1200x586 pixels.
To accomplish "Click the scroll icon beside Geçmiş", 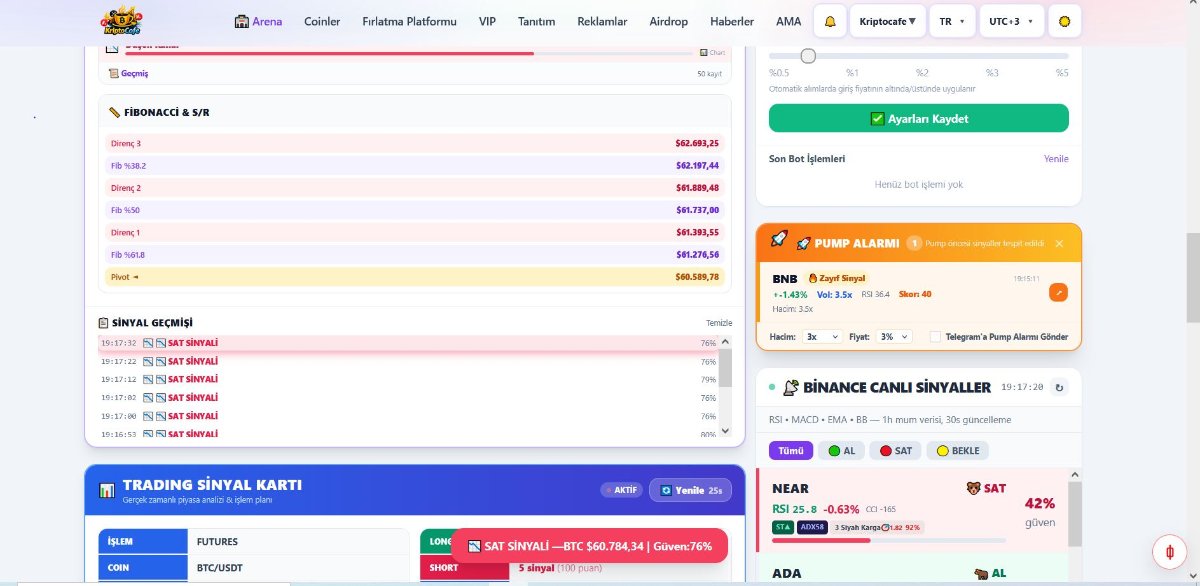I will 114,73.
